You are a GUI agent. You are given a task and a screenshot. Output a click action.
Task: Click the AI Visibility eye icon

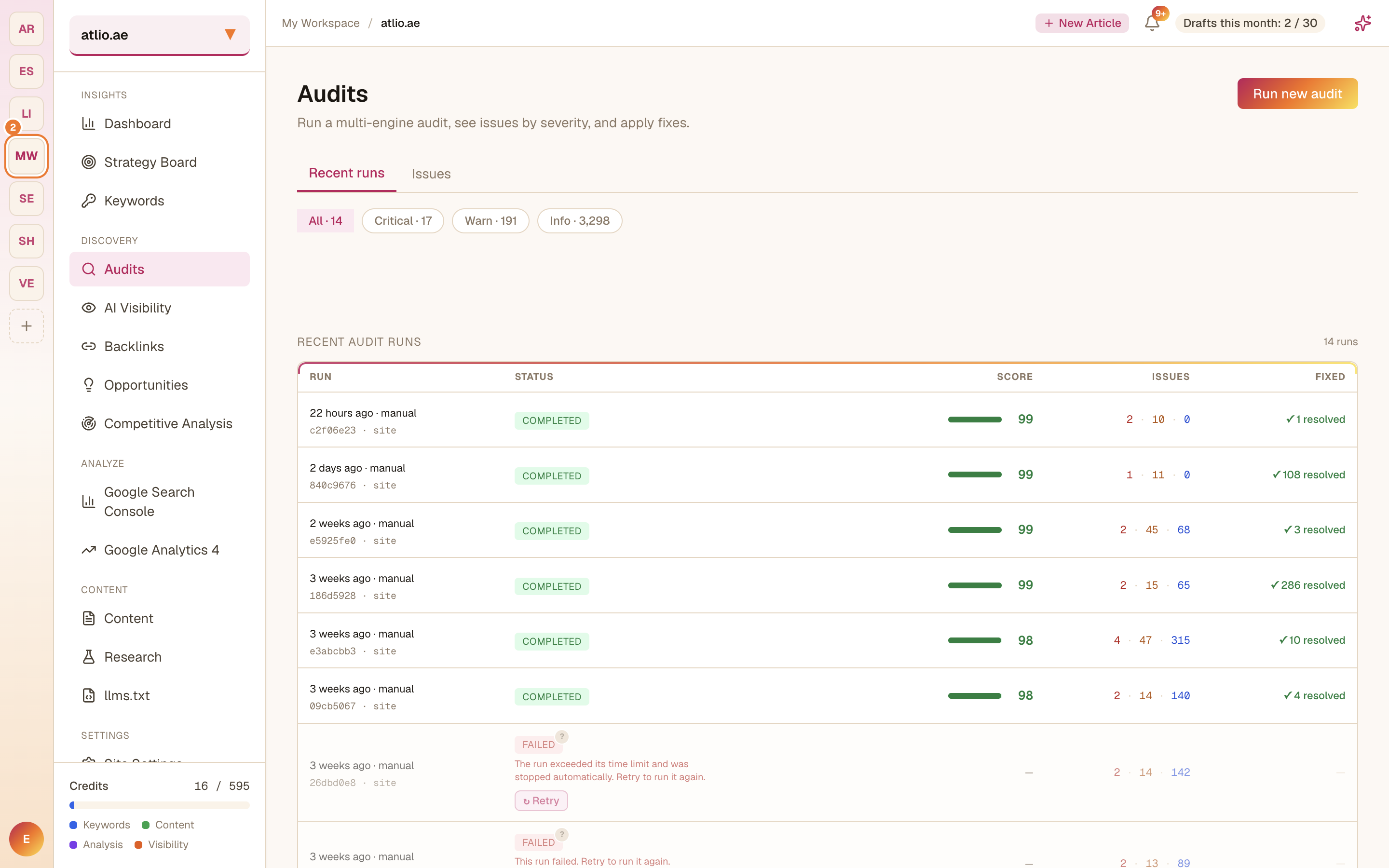(88, 308)
